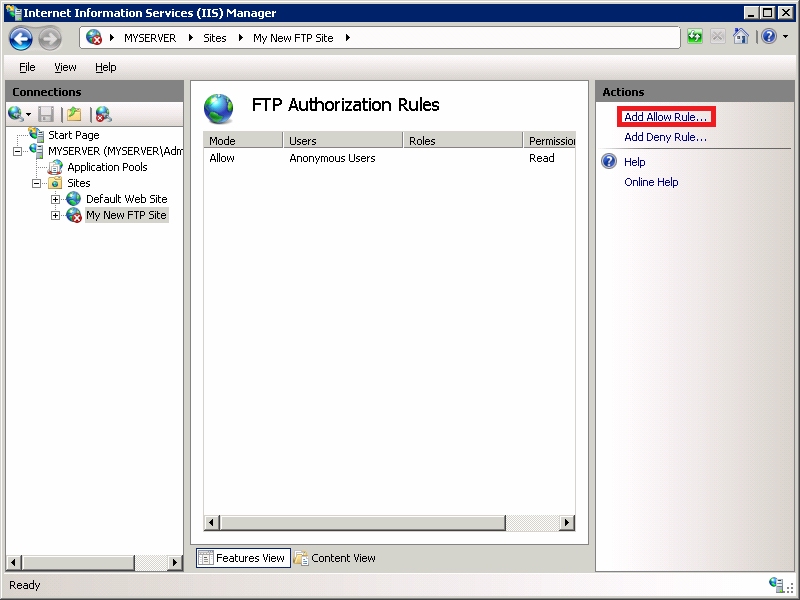This screenshot has height=600, width=800.
Task: Open the File menu
Action: point(27,67)
